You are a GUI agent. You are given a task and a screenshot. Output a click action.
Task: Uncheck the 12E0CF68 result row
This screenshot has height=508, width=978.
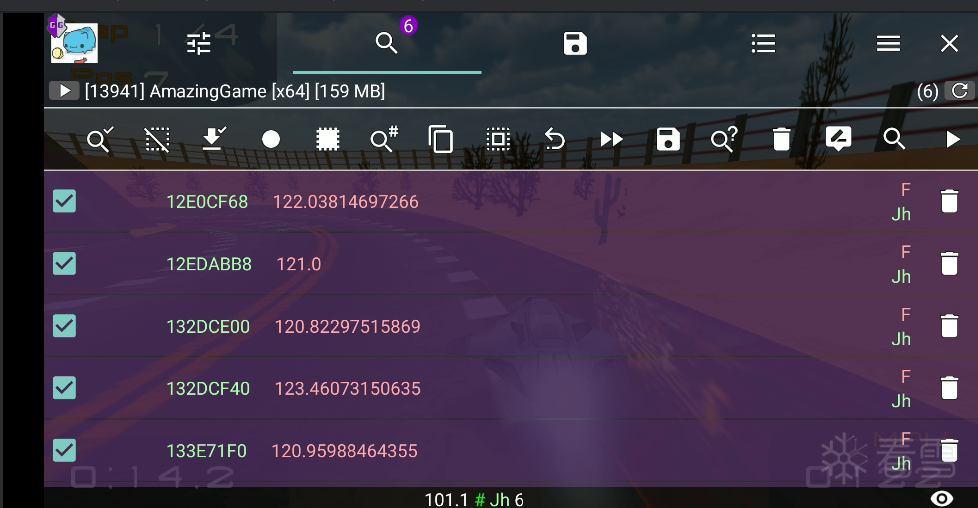pos(64,201)
